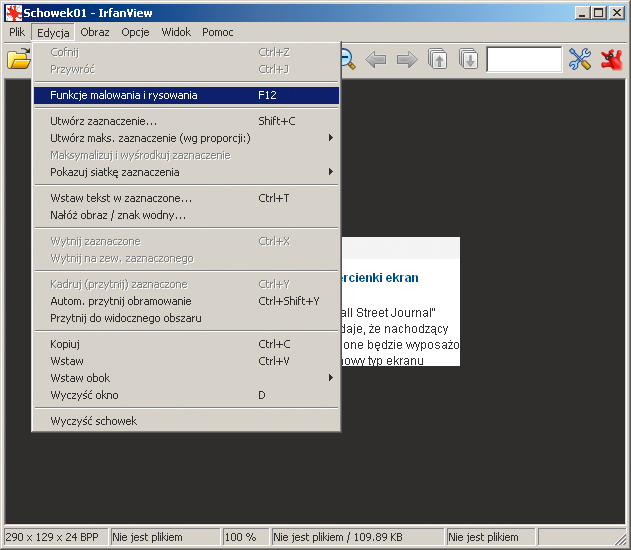This screenshot has height=550, width=631.
Task: Click the toolbar page number input field
Action: click(x=524, y=60)
